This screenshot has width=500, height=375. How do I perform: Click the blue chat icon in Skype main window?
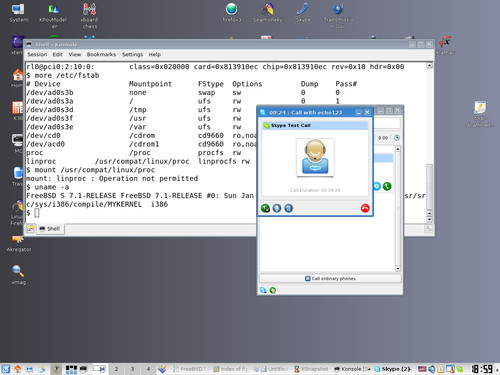(x=377, y=186)
